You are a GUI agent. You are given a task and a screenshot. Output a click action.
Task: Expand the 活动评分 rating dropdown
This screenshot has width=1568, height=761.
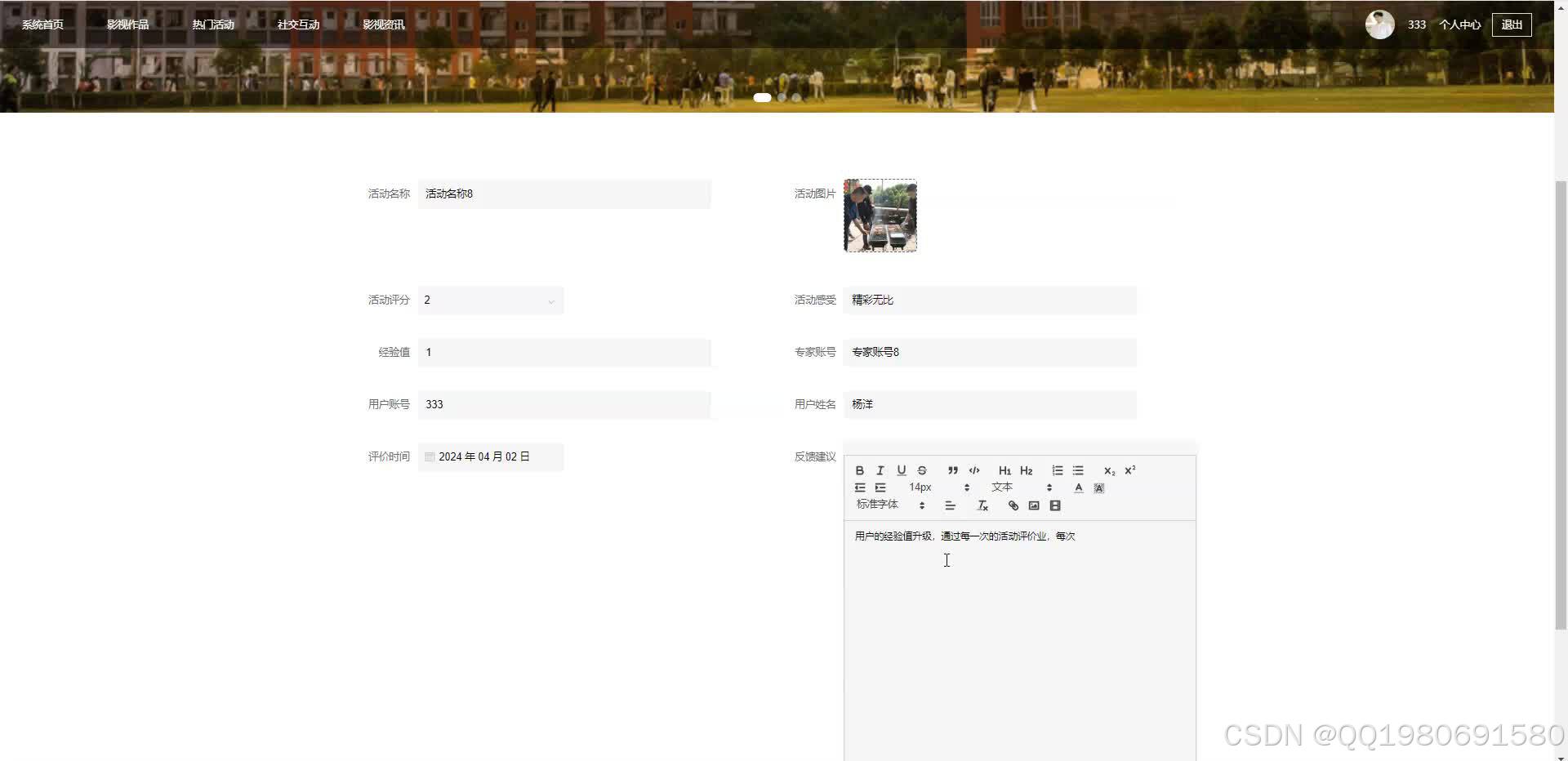coord(491,300)
